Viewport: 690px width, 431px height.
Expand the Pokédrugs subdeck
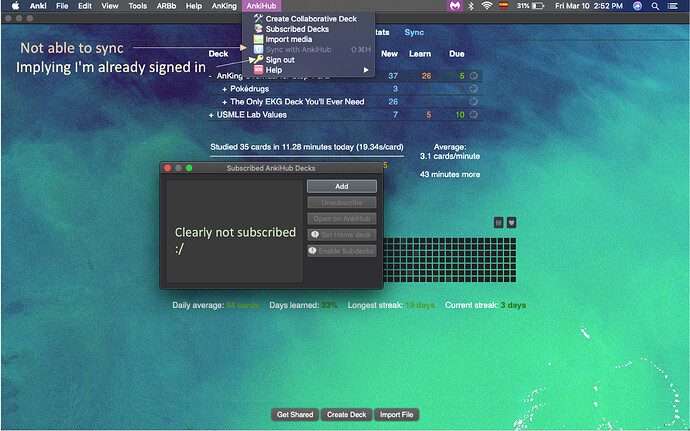point(224,89)
